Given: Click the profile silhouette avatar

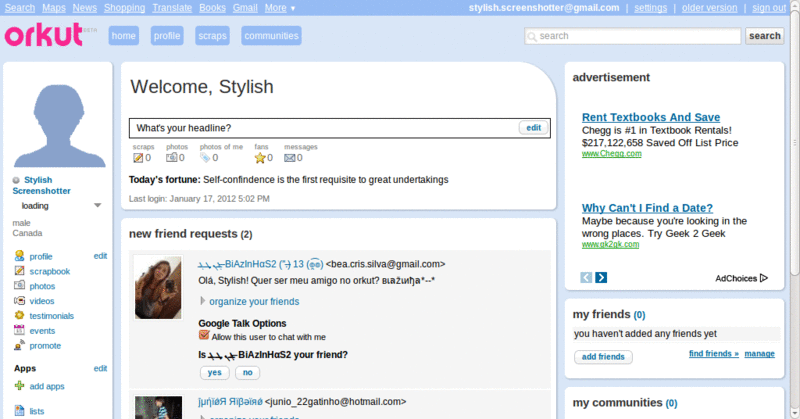Looking at the screenshot, I should [59, 126].
